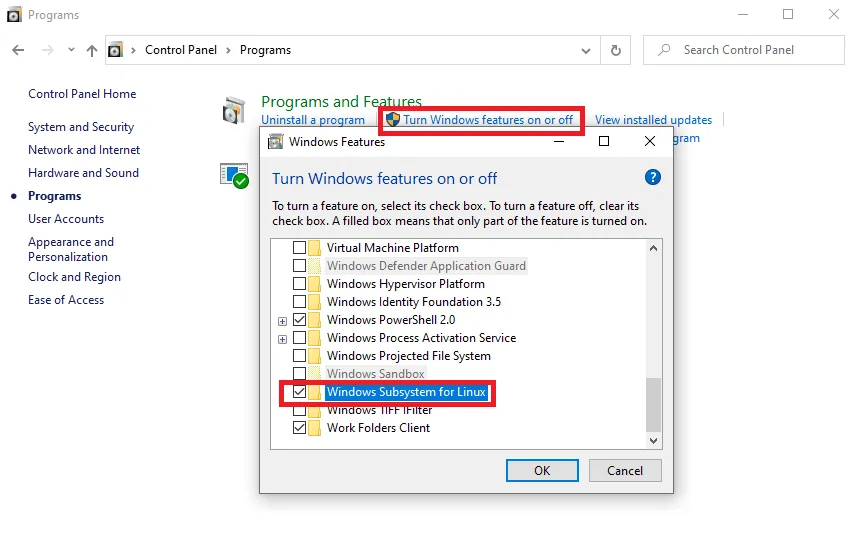Image resolution: width=857 pixels, height=545 pixels.
Task: Click the Work Folders Client folder icon
Action: (x=314, y=428)
